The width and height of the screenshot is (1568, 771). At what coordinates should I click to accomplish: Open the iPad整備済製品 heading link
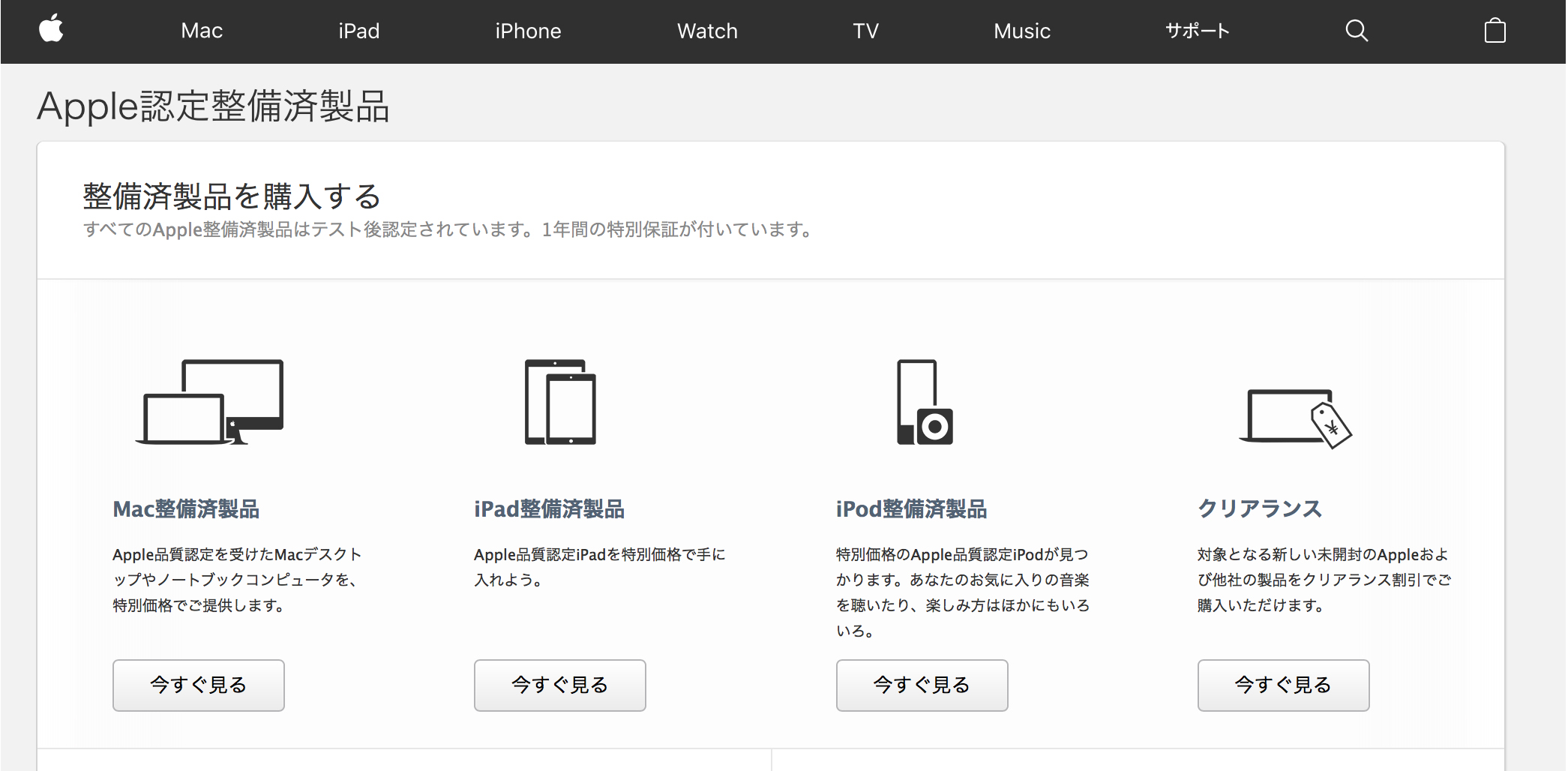pos(549,509)
